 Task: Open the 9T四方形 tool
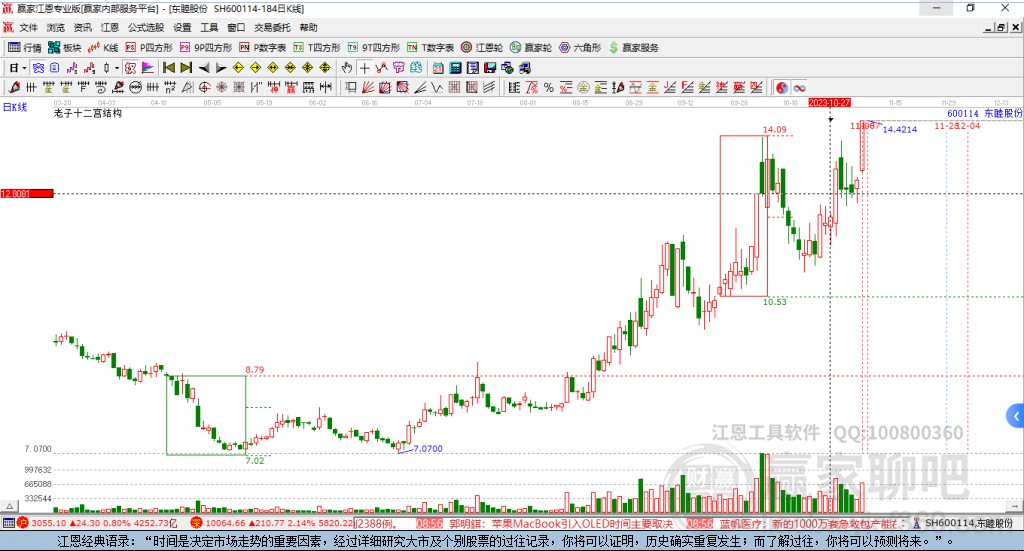coord(374,48)
